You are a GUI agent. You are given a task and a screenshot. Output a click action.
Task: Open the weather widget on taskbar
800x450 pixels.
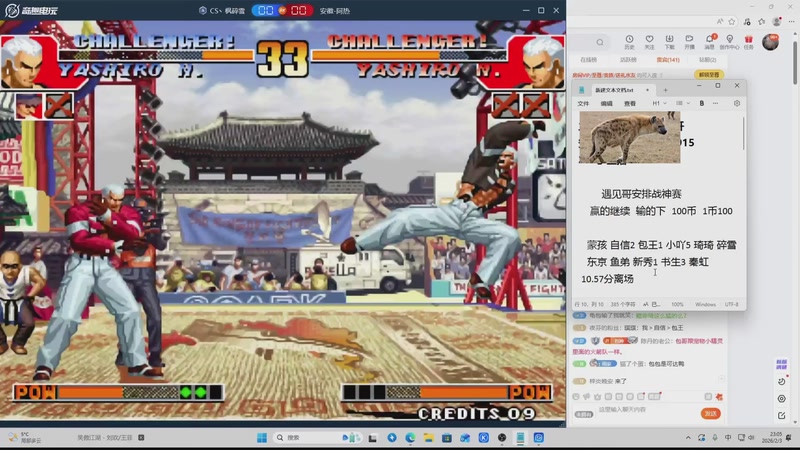[24, 438]
